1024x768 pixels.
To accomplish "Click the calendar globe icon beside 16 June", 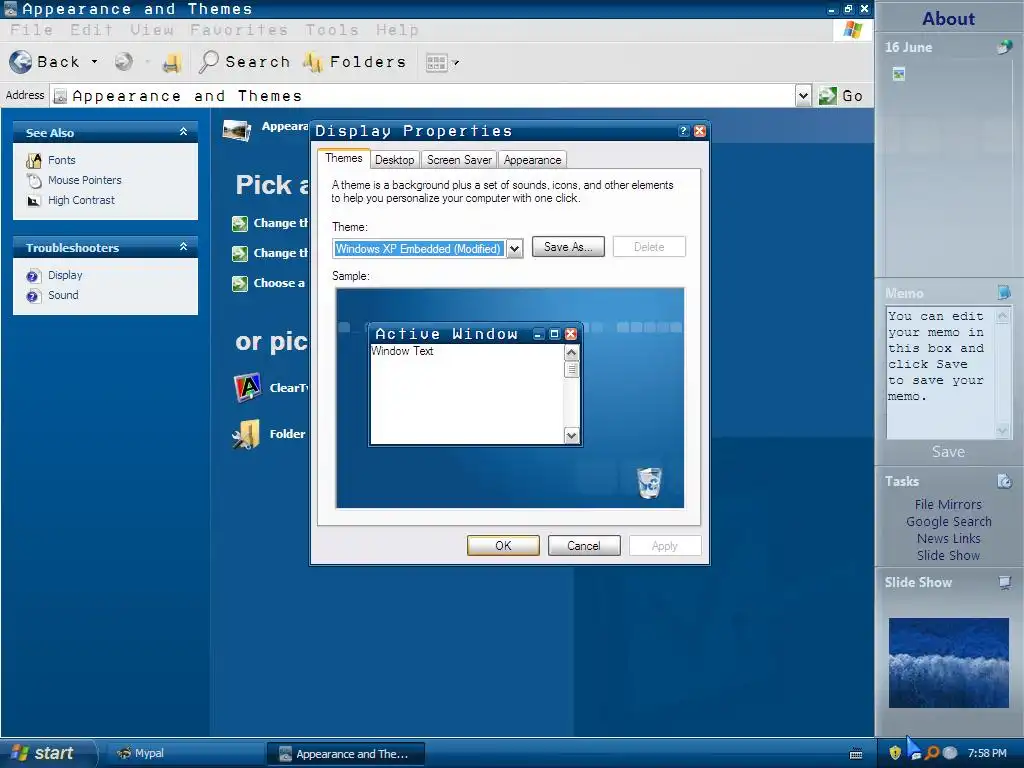I will tap(1004, 47).
